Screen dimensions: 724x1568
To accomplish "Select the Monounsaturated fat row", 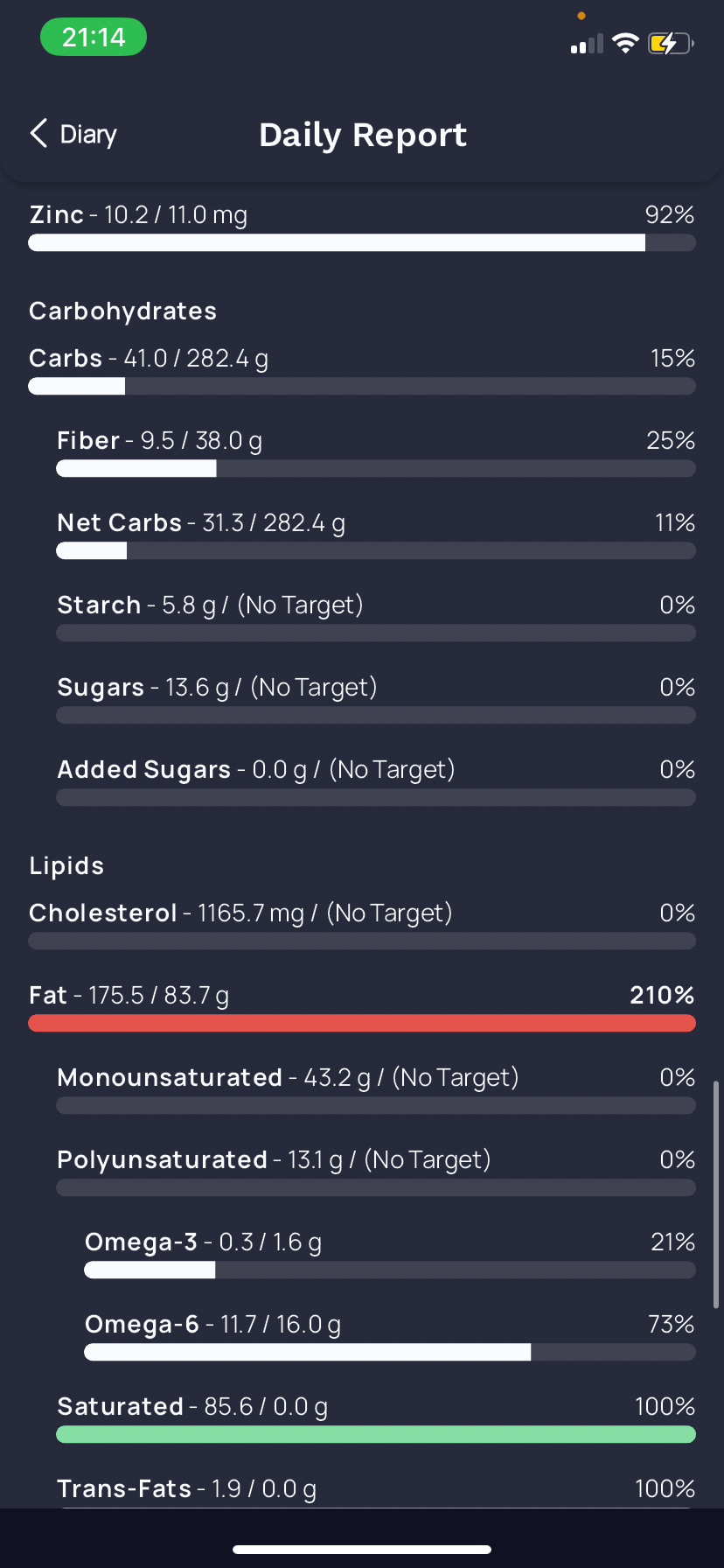I will pos(376,1089).
